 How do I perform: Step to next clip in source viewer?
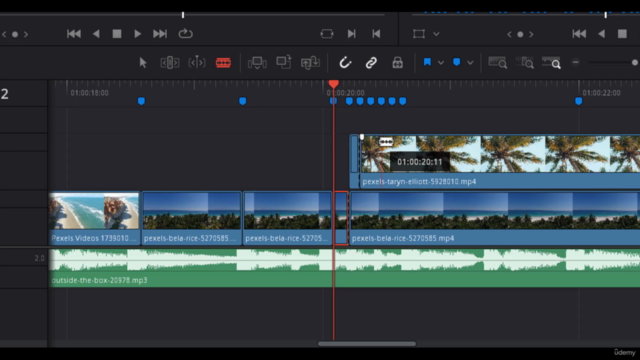tap(26, 35)
